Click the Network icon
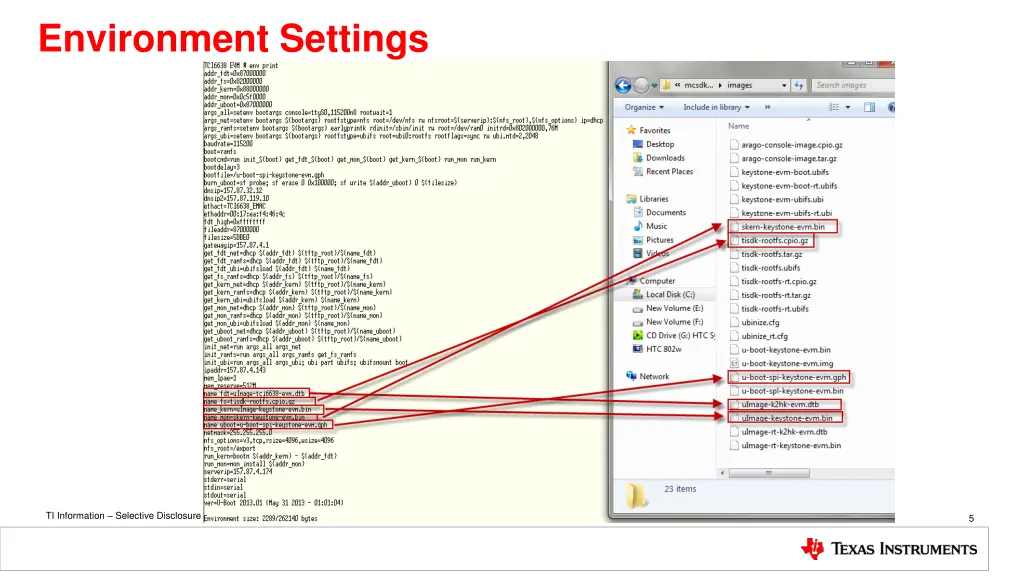The height and width of the screenshot is (576, 1024). coord(631,376)
